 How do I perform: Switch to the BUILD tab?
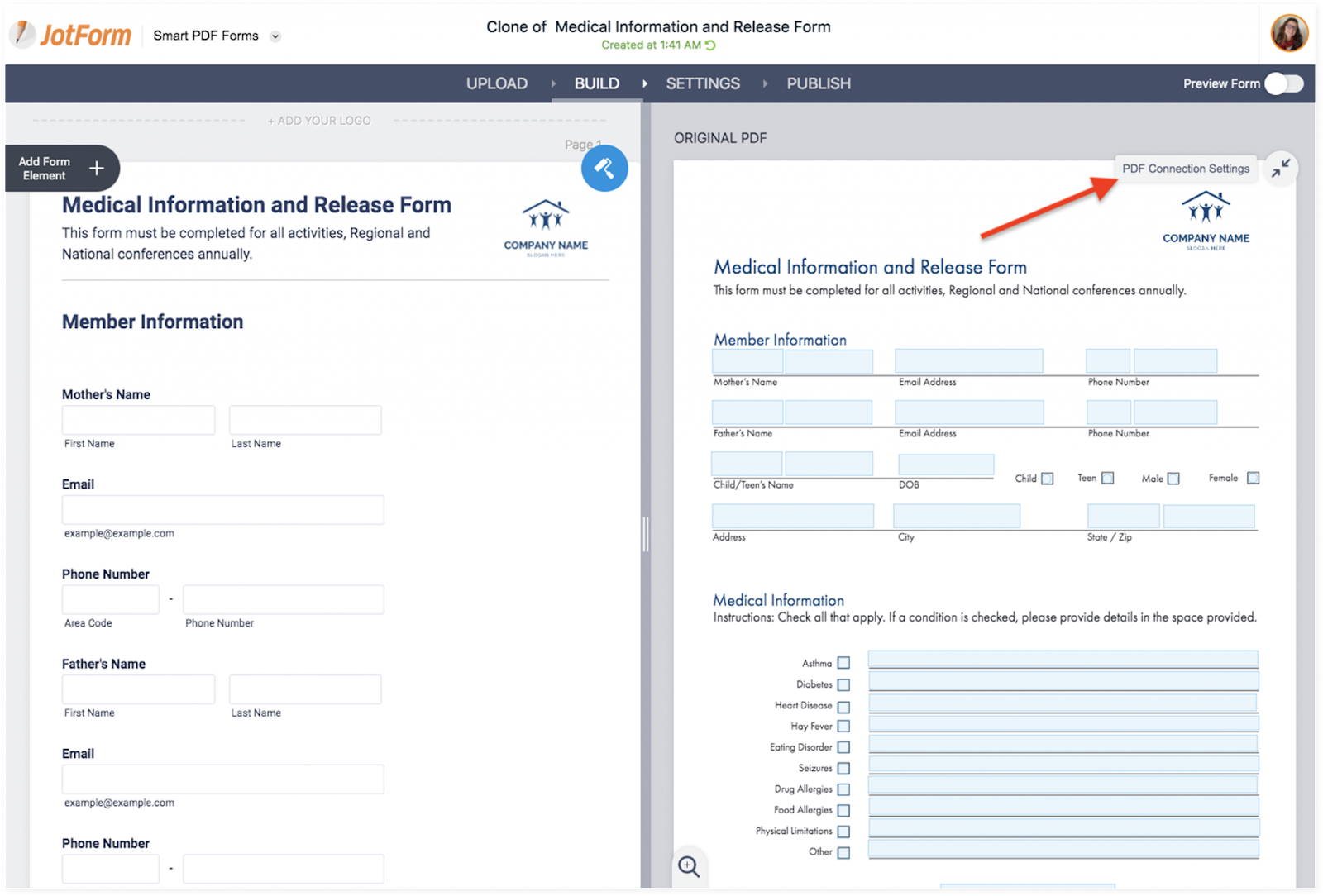tap(597, 83)
